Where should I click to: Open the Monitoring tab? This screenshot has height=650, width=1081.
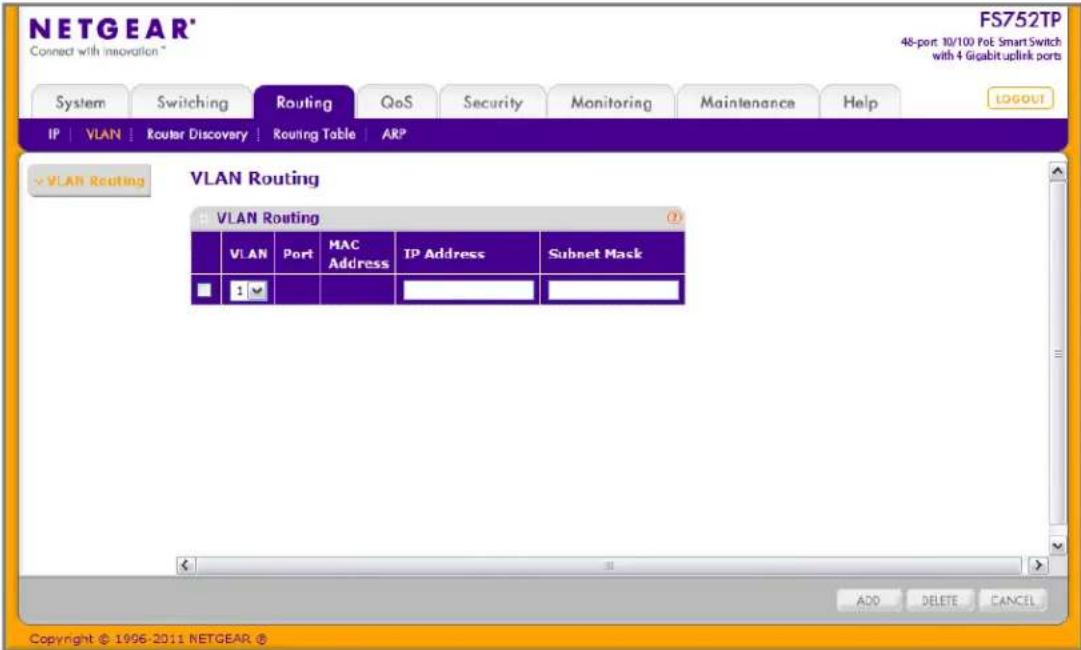coord(611,102)
